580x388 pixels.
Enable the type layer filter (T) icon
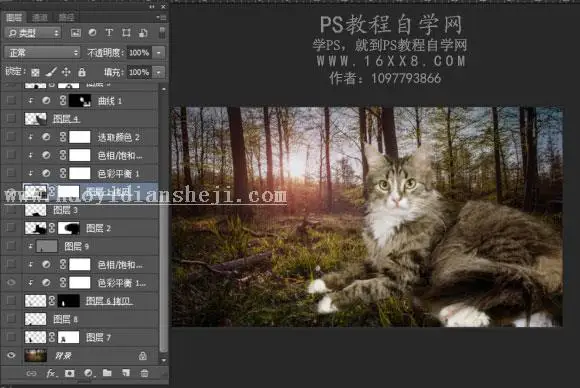pos(109,33)
